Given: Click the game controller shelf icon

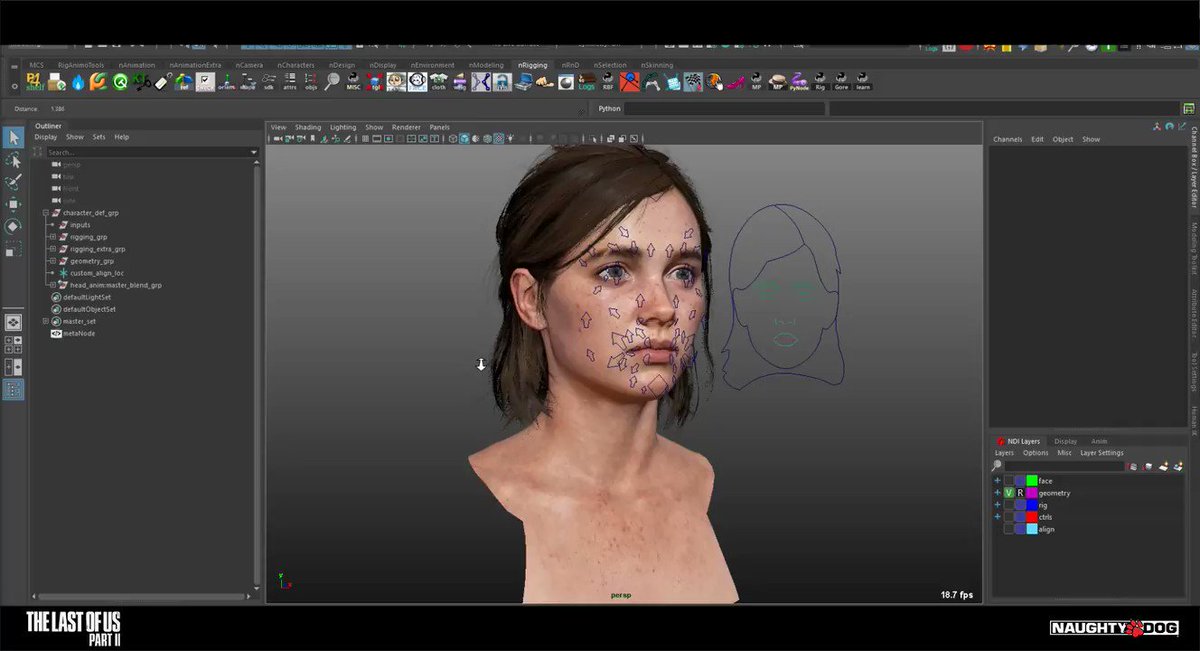Looking at the screenshot, I should coord(652,82).
